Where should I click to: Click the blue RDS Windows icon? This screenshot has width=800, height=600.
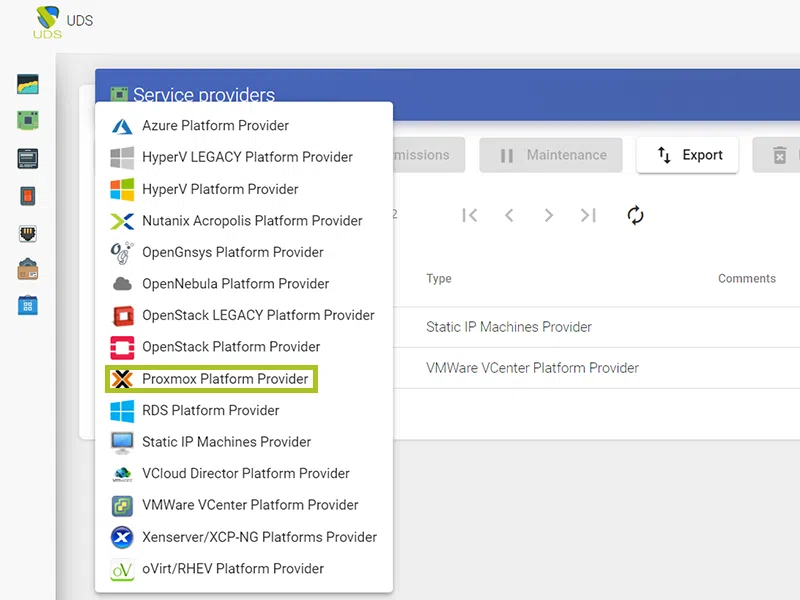click(x=122, y=411)
